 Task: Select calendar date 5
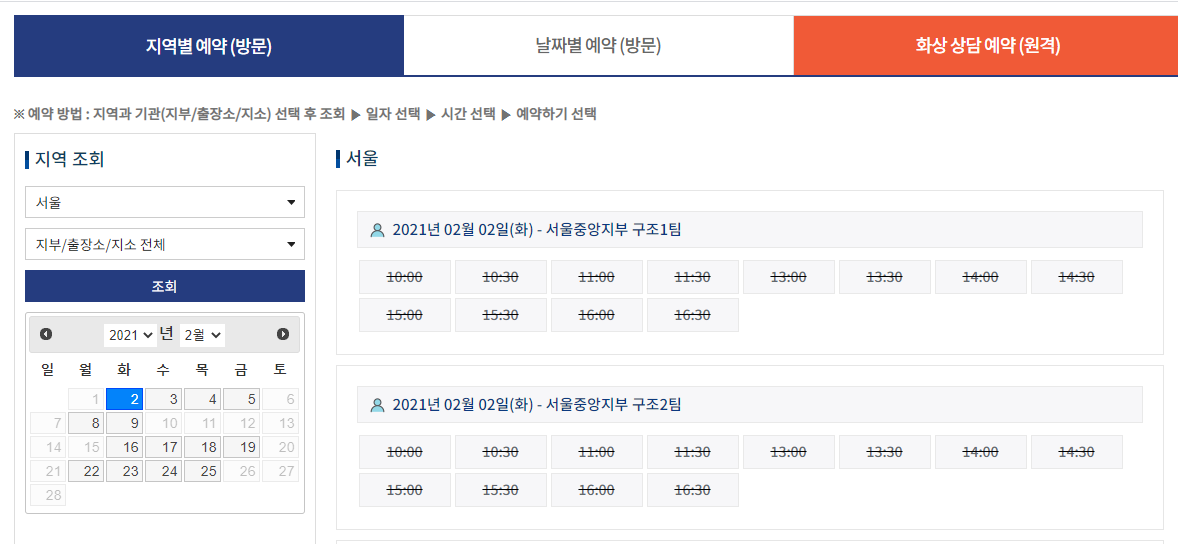point(242,399)
